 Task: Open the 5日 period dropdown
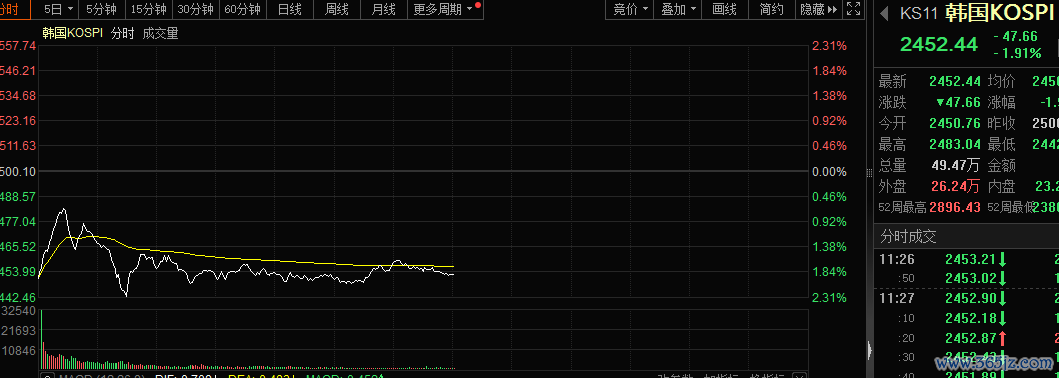click(x=57, y=9)
